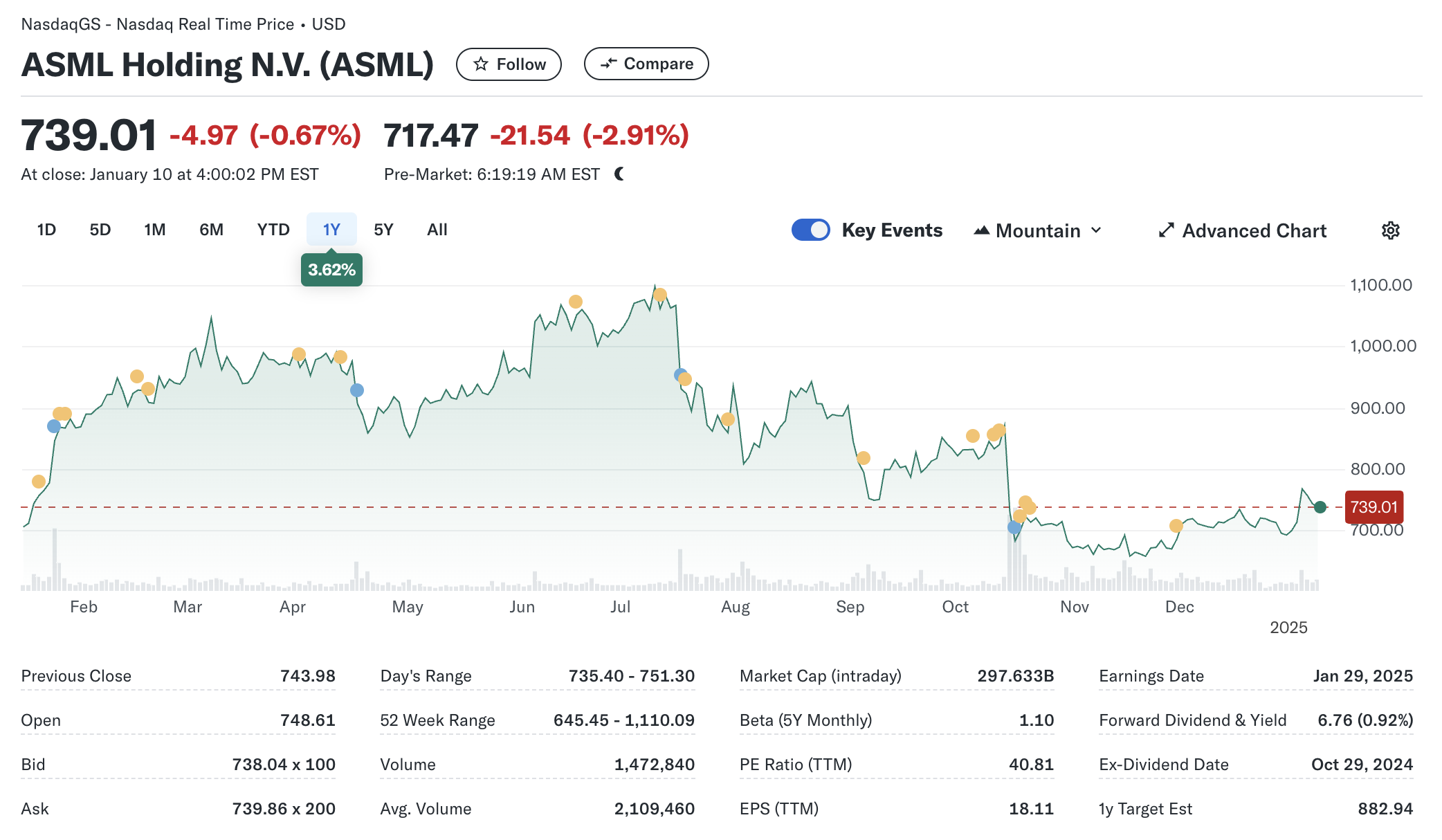Image resolution: width=1442 pixels, height=840 pixels.
Task: Open the Advanced Chart link
Action: click(x=1254, y=230)
